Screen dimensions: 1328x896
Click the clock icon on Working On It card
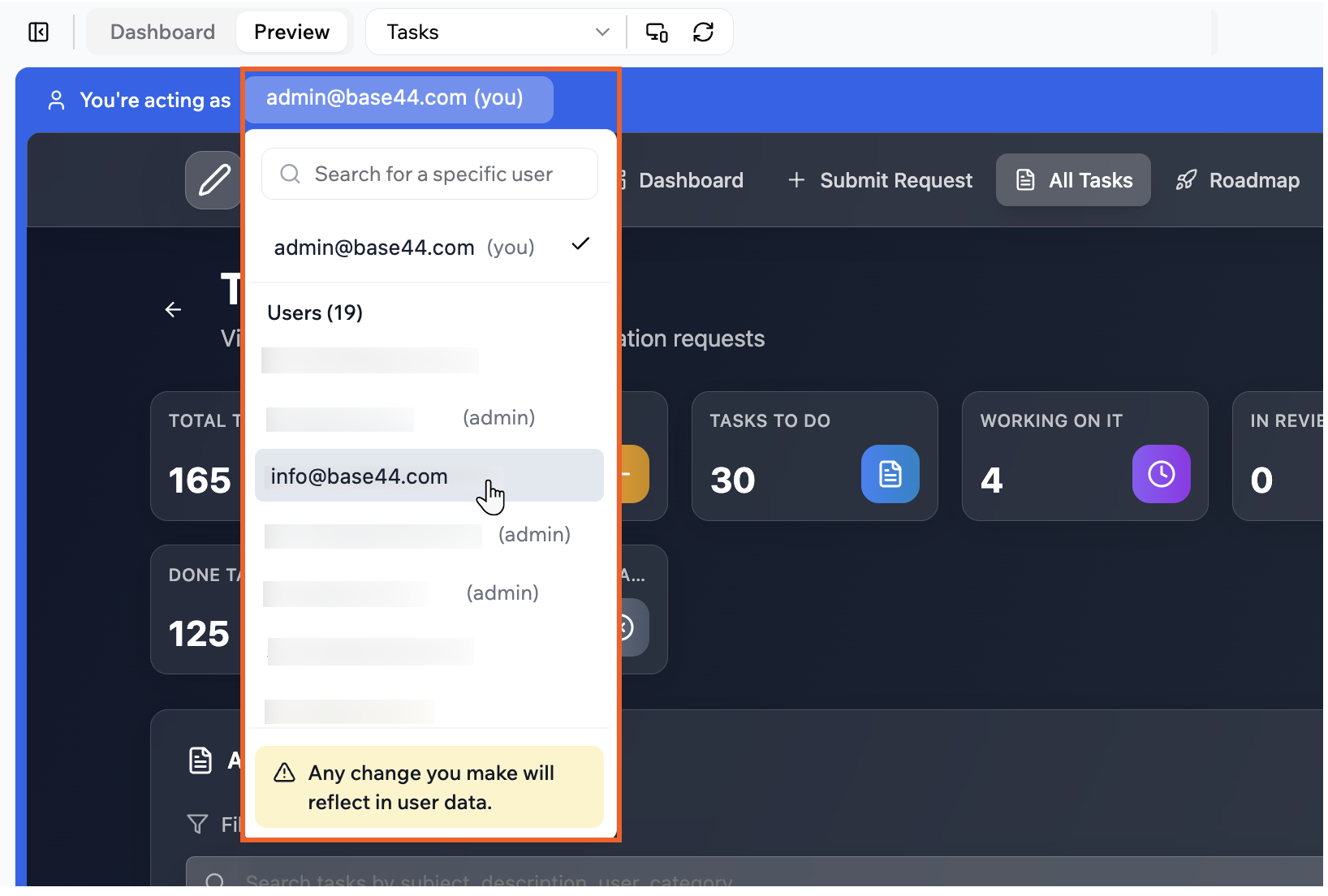click(1161, 475)
